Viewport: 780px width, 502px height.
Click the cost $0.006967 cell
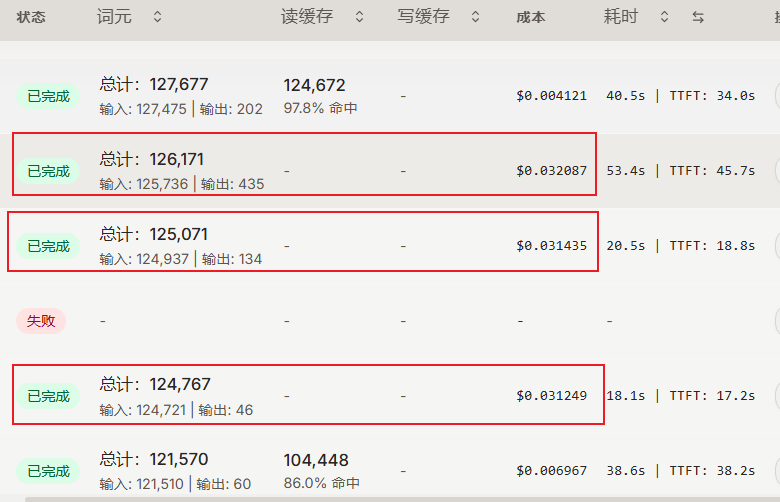coord(551,471)
